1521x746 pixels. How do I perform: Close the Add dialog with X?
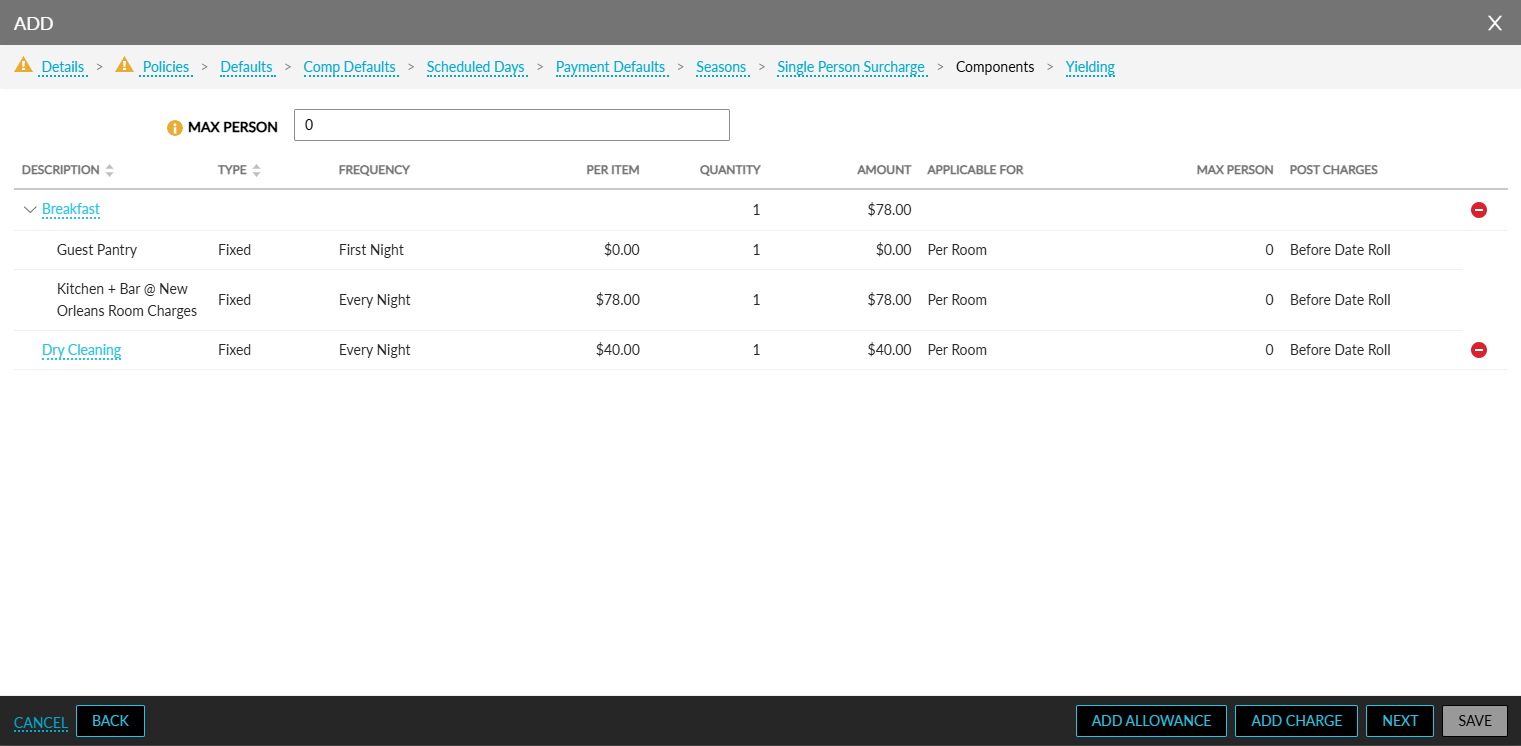pyautogui.click(x=1495, y=23)
